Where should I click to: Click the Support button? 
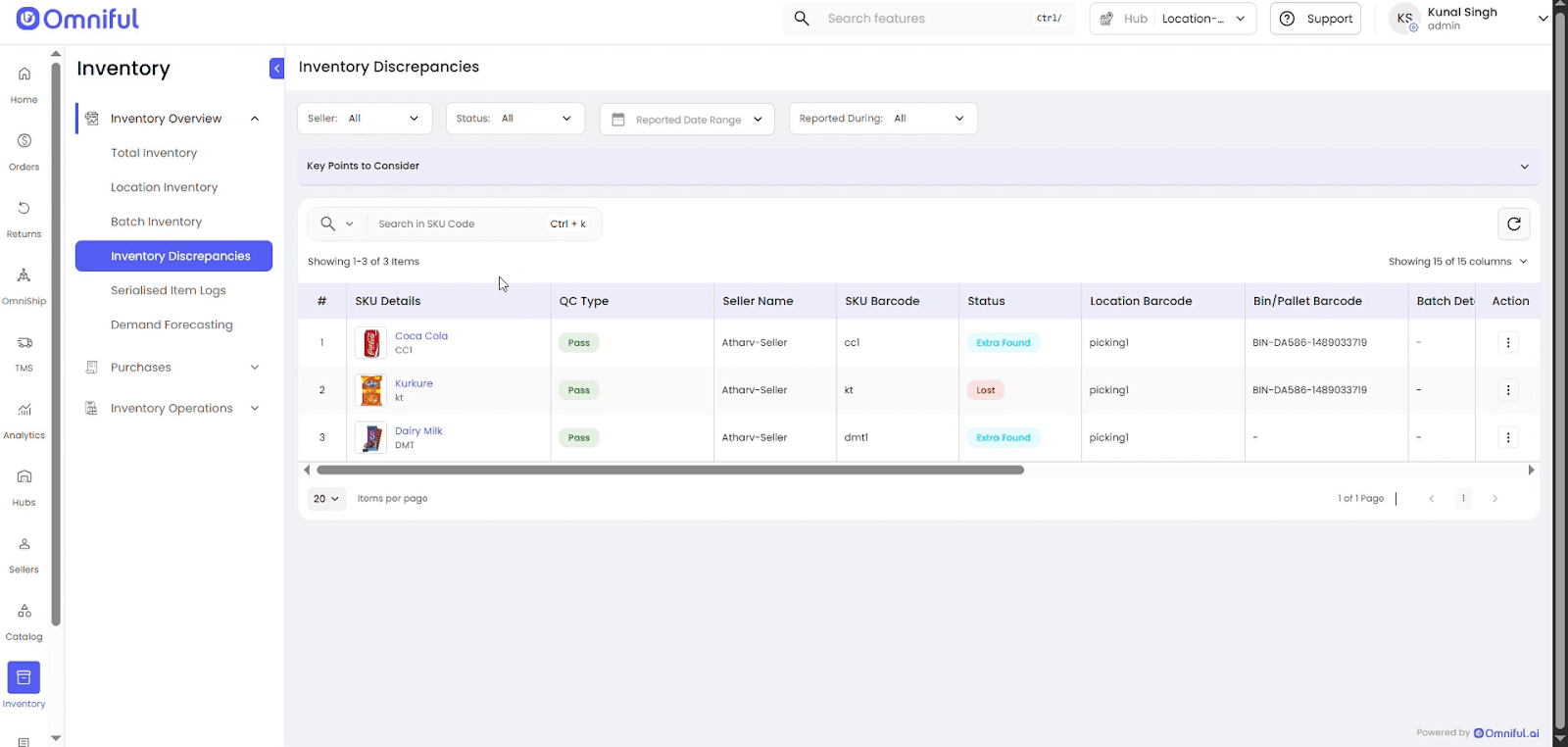1315,19
